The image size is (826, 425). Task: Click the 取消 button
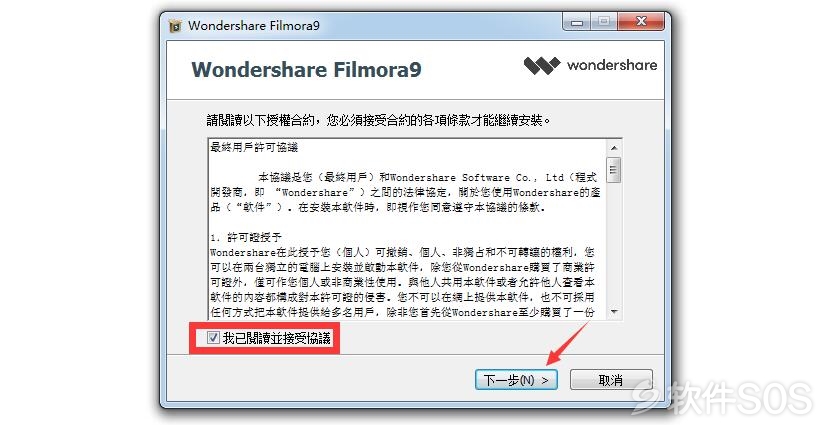(611, 380)
